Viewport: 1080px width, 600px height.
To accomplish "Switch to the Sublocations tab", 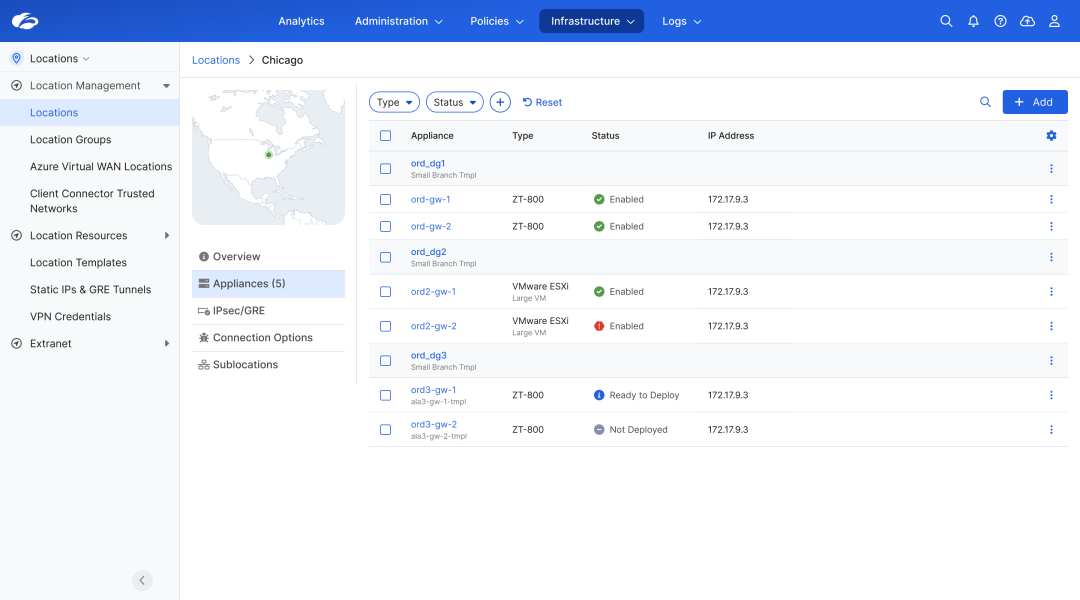I will [245, 365].
